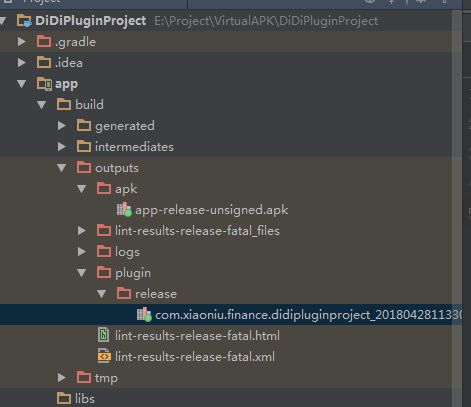This screenshot has height=407, width=471.
Task: Expand the .idea folder arrow
Action: point(22,63)
